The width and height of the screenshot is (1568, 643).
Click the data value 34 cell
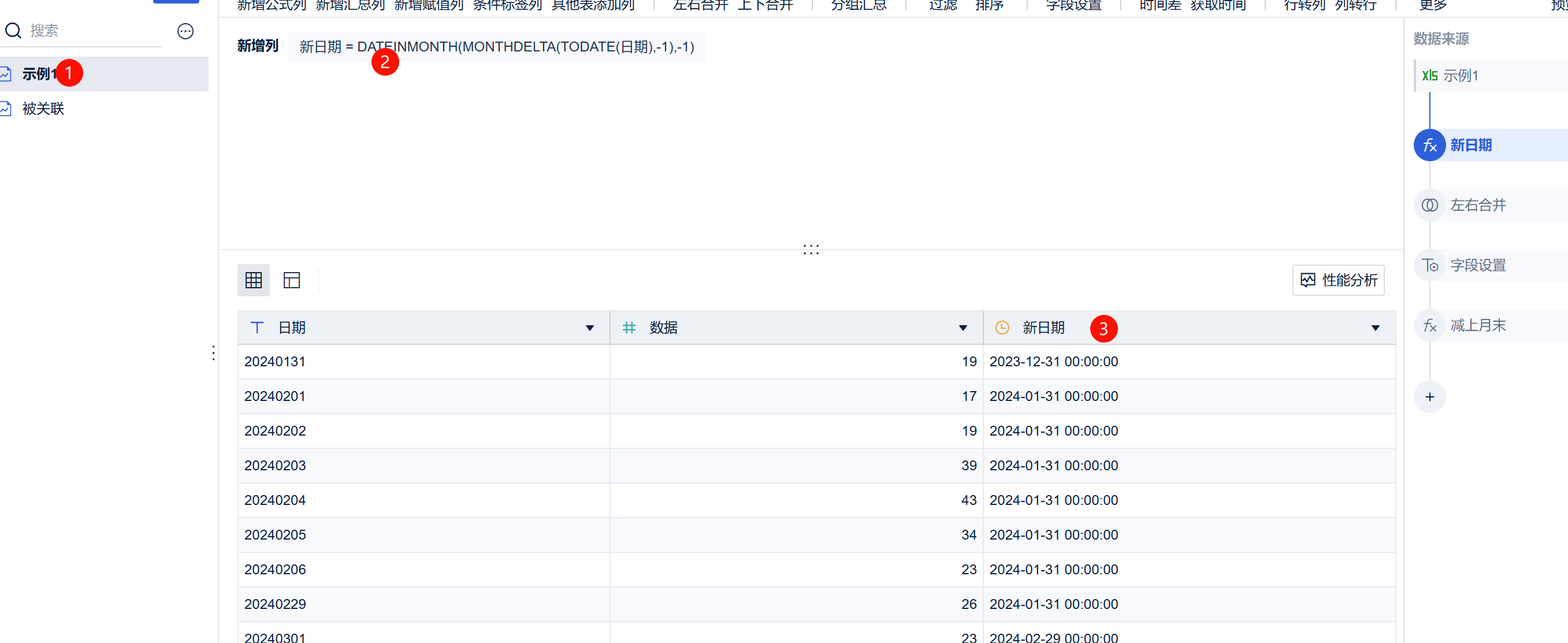tap(796, 535)
